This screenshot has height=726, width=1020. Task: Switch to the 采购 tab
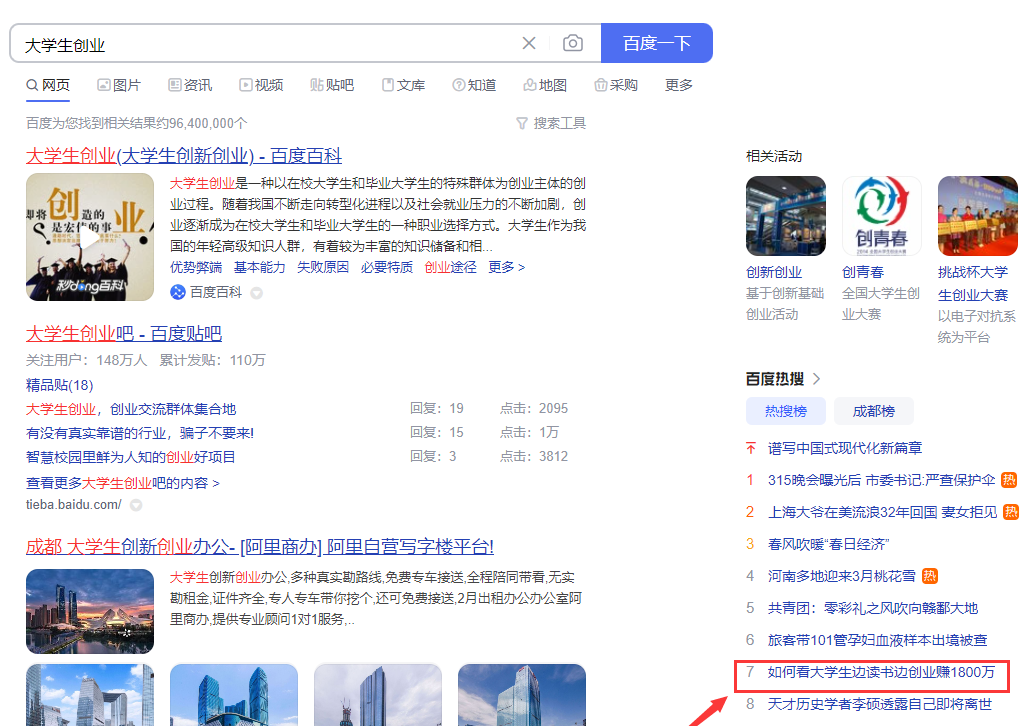coord(616,85)
